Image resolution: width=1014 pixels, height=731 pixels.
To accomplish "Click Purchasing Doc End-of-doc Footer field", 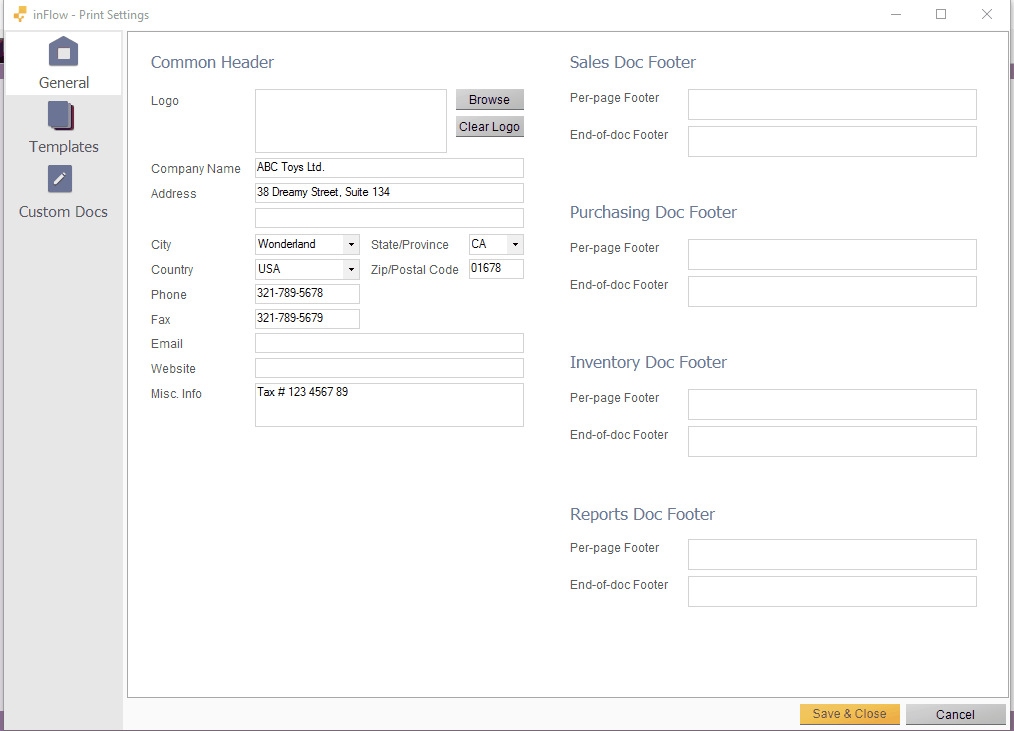I will pyautogui.click(x=832, y=291).
